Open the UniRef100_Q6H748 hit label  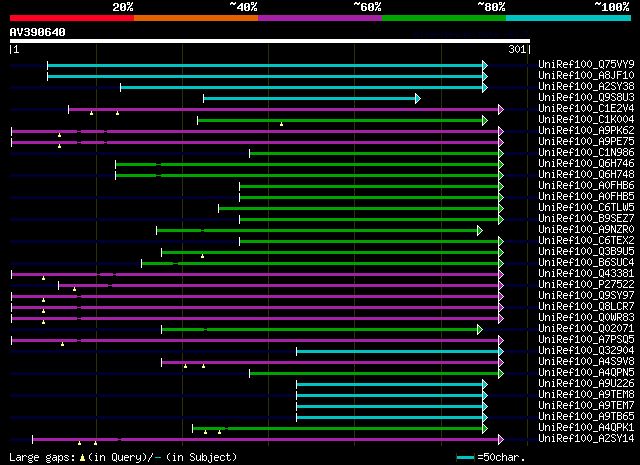(x=586, y=174)
